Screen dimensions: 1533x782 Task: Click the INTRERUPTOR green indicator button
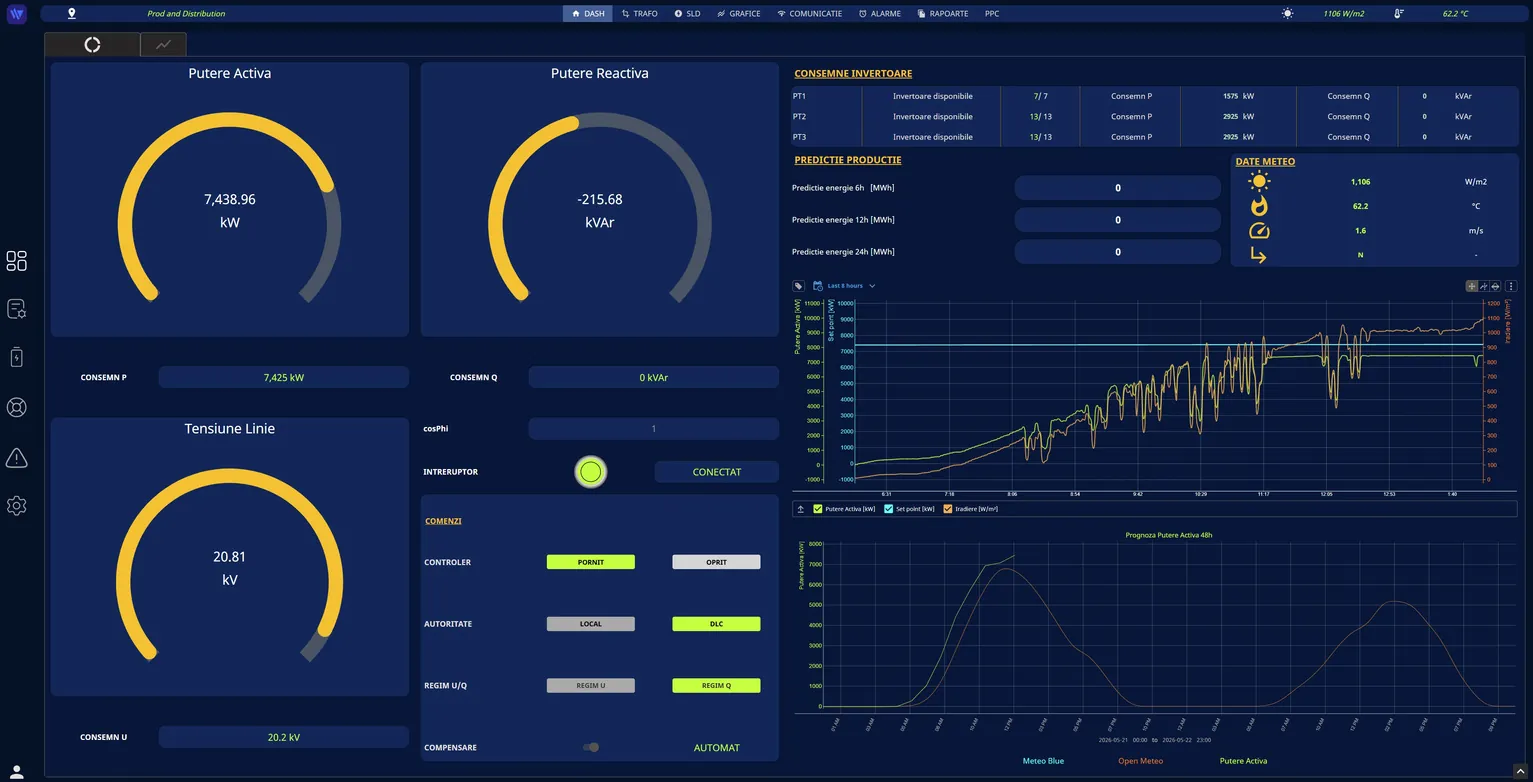tap(591, 471)
